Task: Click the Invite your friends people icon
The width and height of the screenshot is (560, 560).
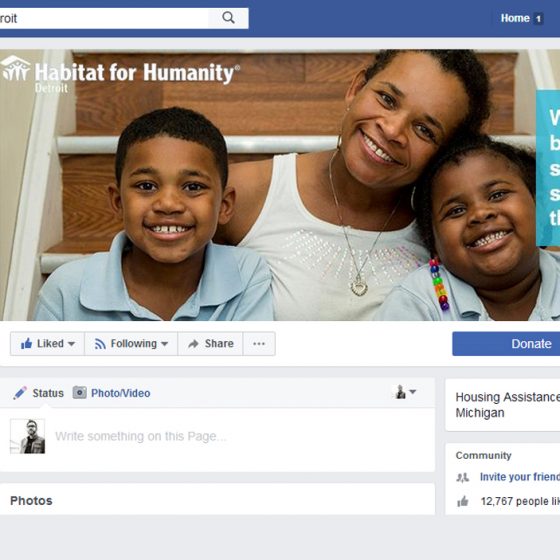Action: [x=462, y=477]
